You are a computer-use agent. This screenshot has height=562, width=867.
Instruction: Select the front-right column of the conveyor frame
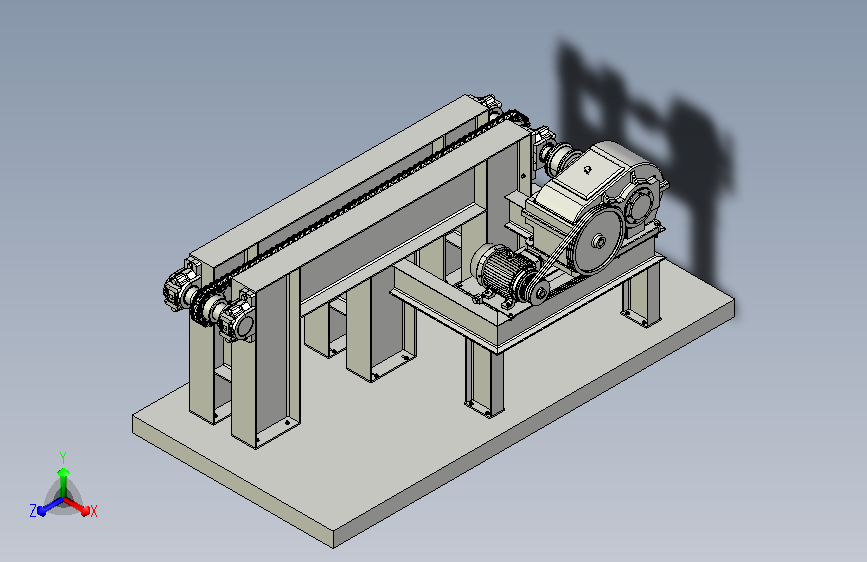[265, 360]
